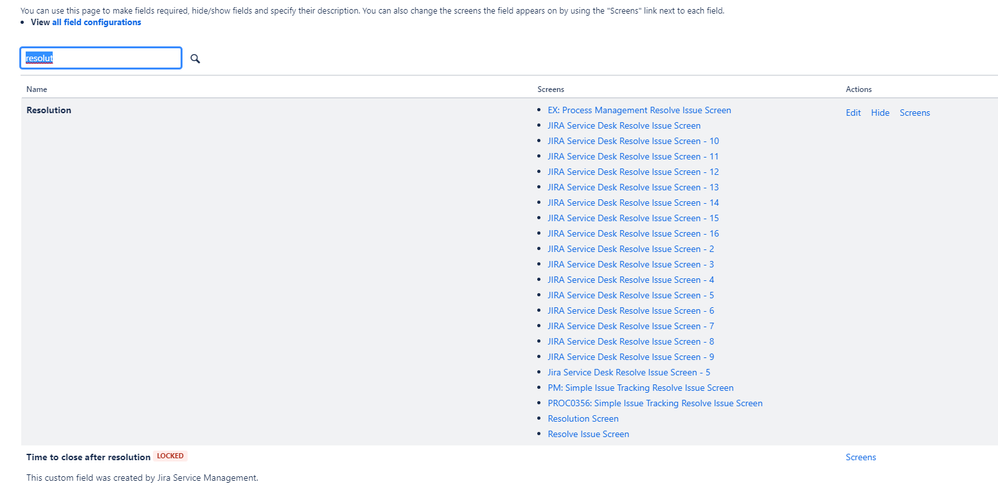The width and height of the screenshot is (998, 495).
Task: Edit the Resolution field
Action: pyautogui.click(x=853, y=113)
